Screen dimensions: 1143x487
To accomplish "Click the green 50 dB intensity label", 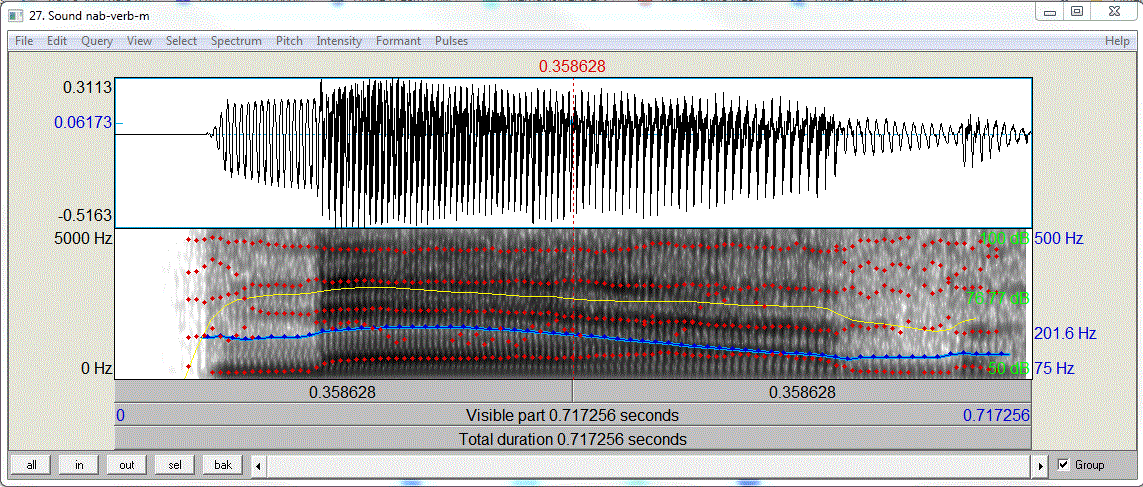I will (x=1008, y=369).
